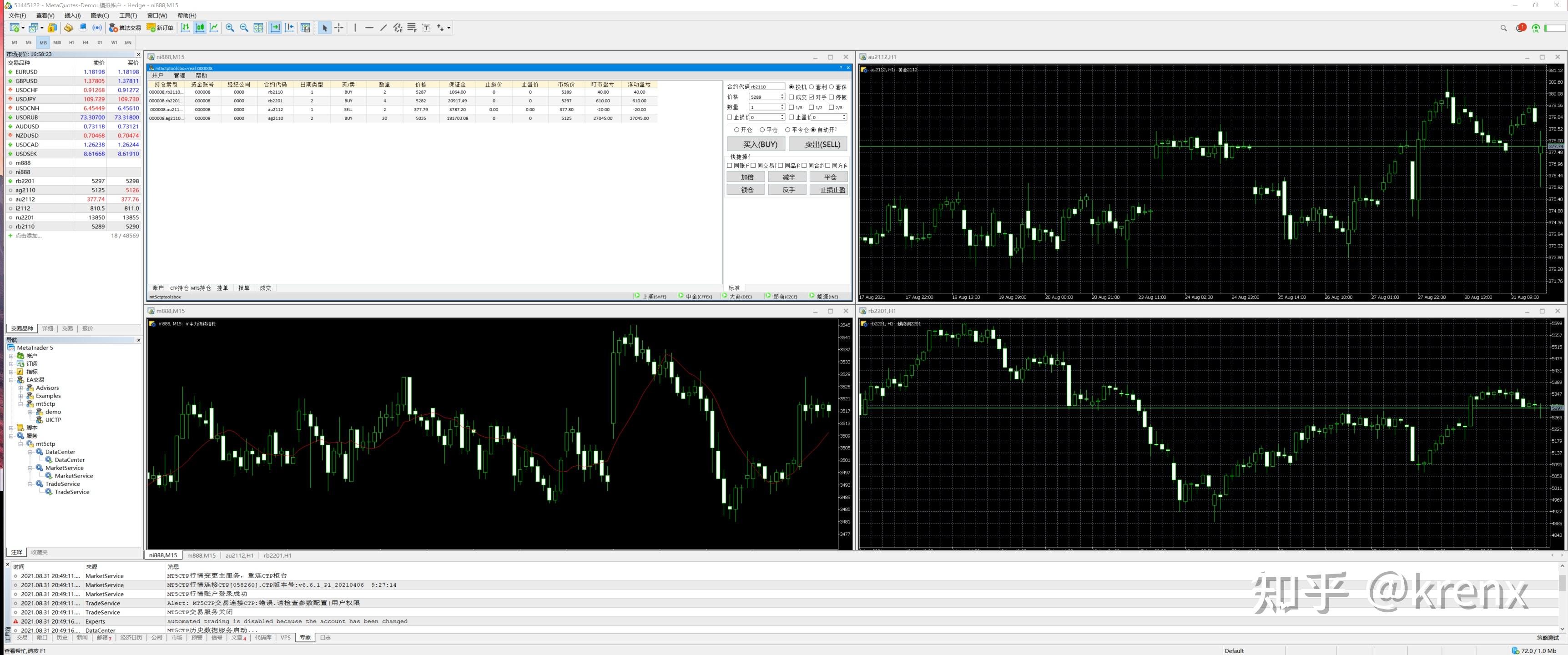Image resolution: width=1568 pixels, height=655 pixels.
Task: Collapse the mt5ctp folder under 服务
Action: 20,444
